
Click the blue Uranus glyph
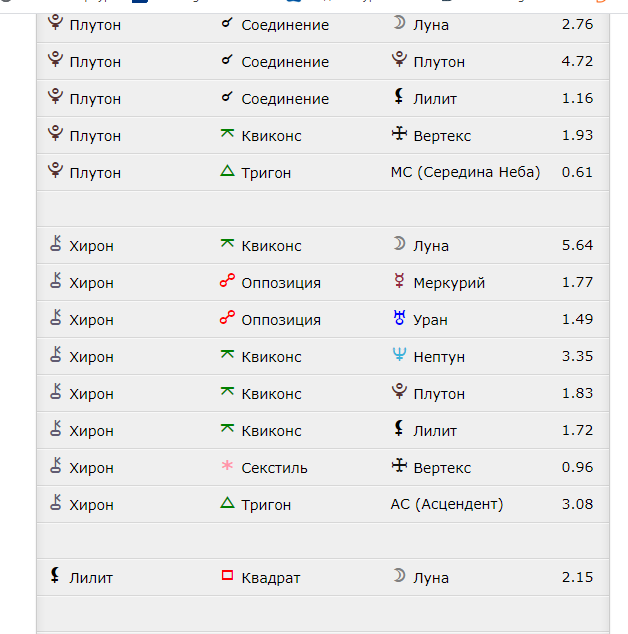tap(399, 317)
